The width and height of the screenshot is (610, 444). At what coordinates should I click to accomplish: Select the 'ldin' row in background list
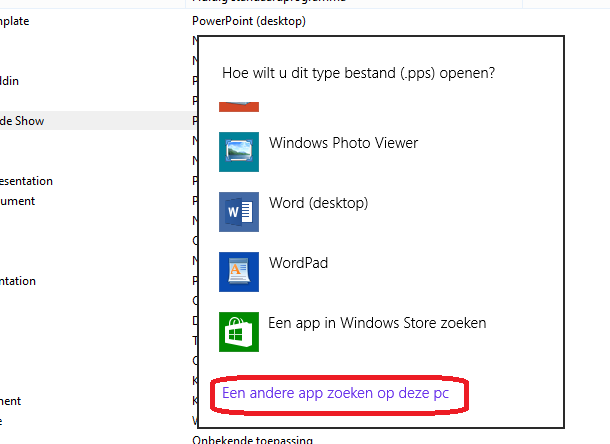pos(9,81)
